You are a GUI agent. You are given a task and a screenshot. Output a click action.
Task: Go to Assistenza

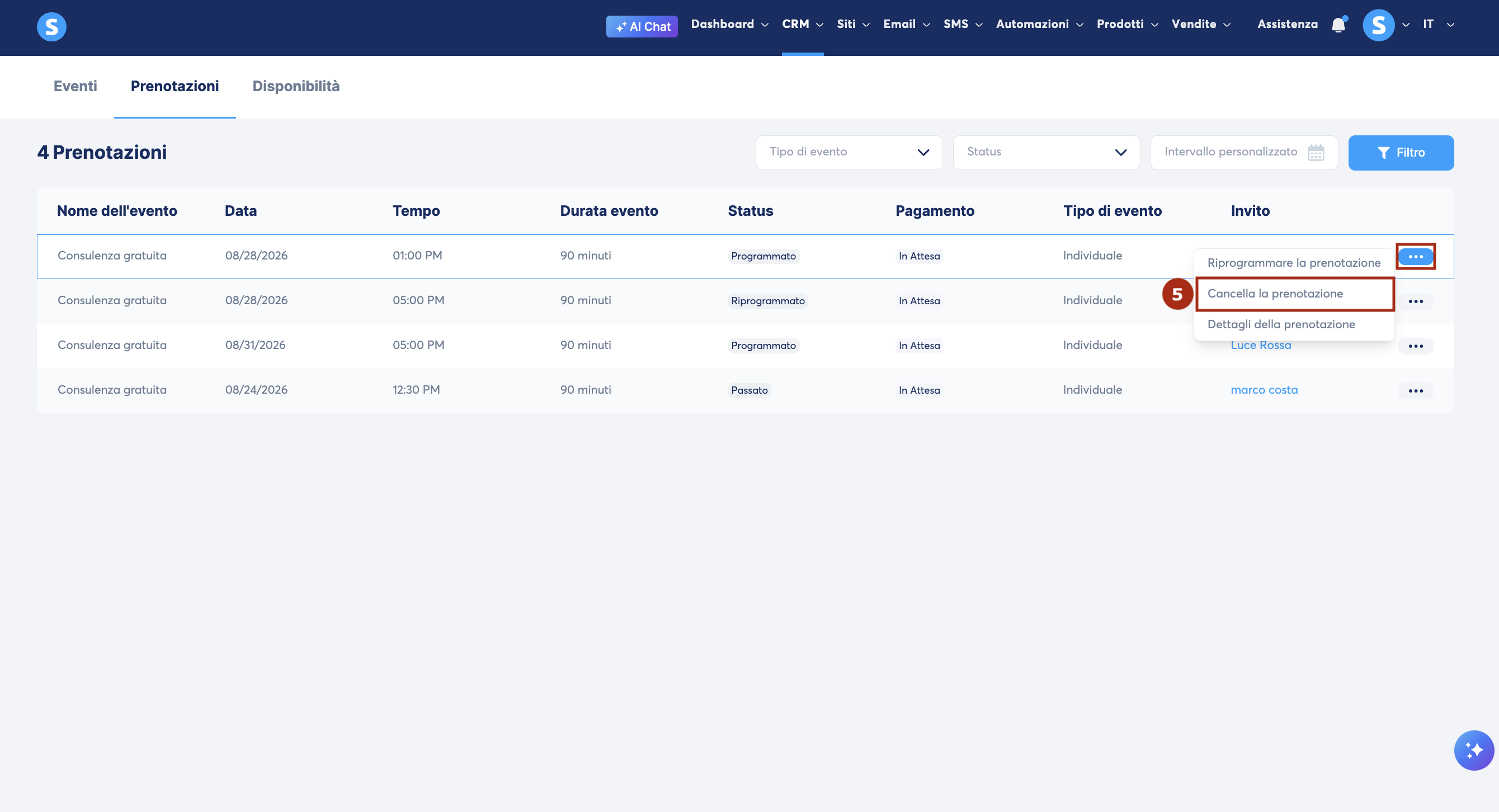(1287, 24)
